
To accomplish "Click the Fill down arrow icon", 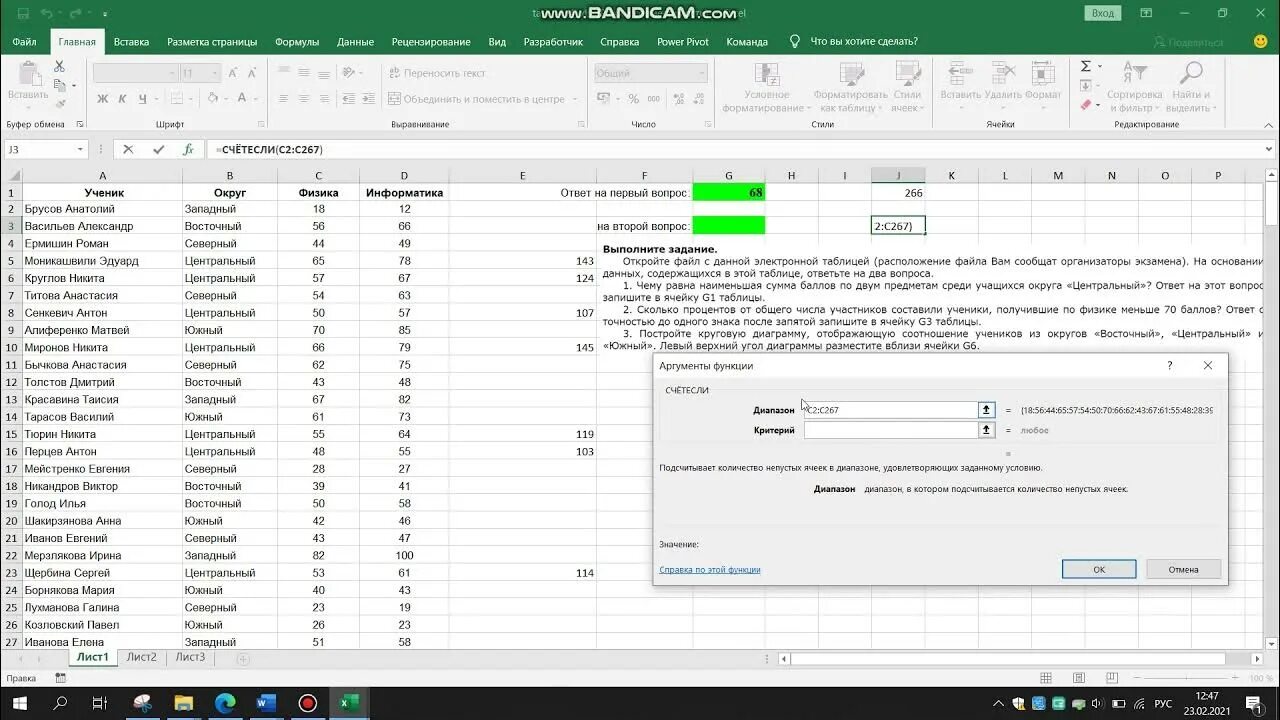I will pos(1086,85).
